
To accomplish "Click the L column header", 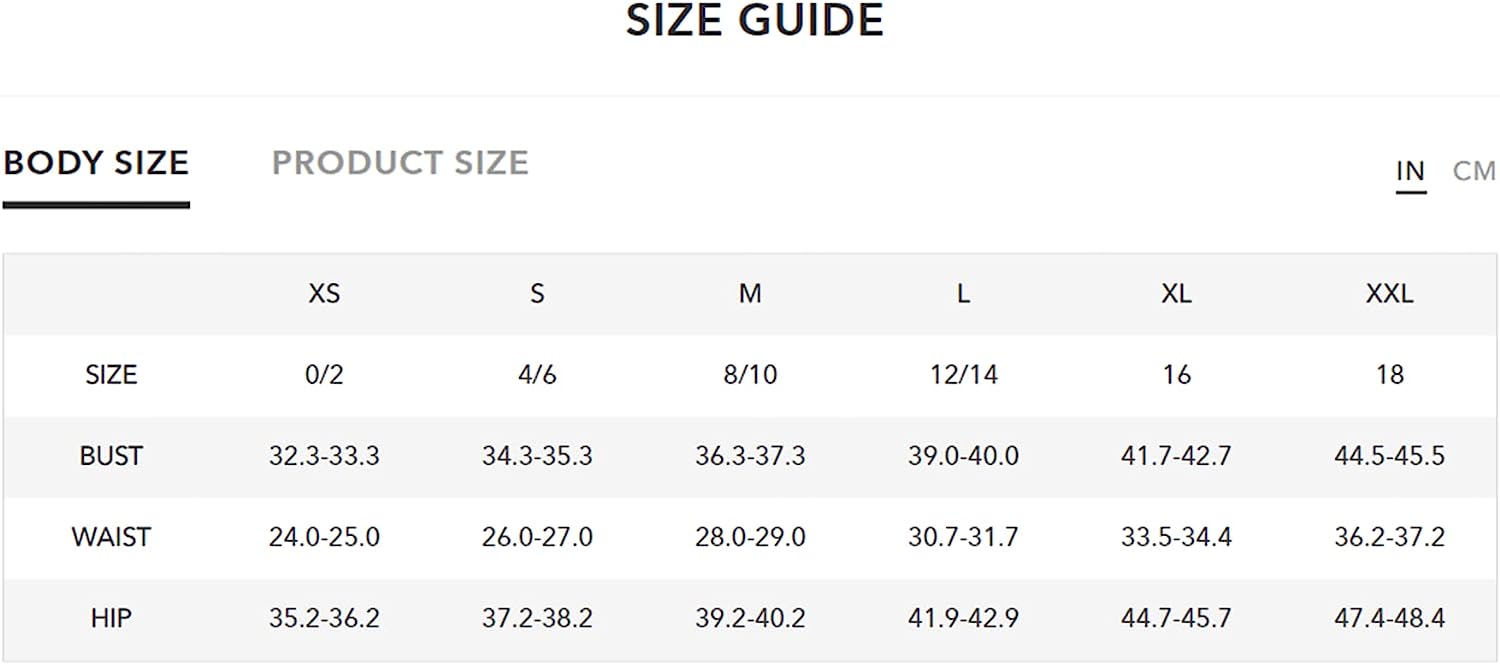I will coord(963,293).
